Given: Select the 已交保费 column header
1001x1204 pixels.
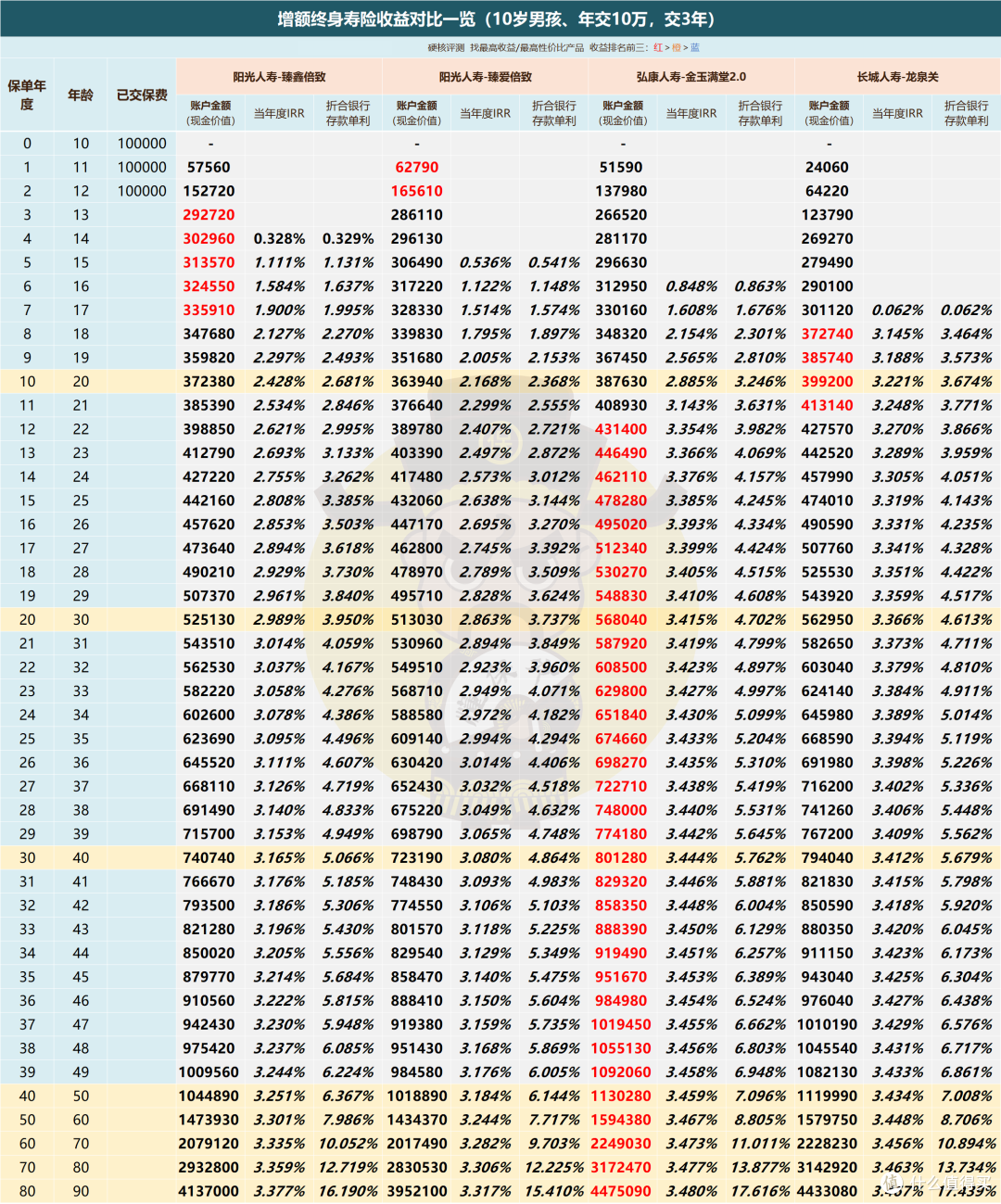Looking at the screenshot, I should (x=142, y=95).
